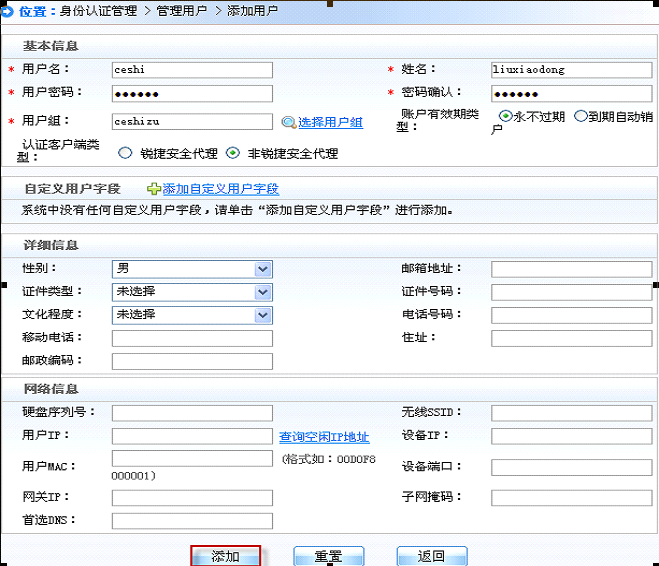Go to 身份认证管理 in breadcrumb

pyautogui.click(x=98, y=10)
